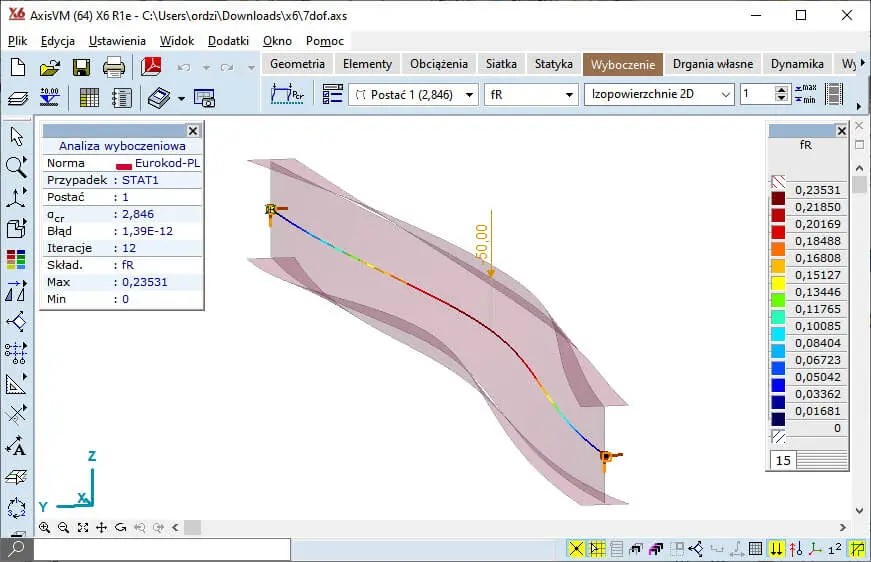This screenshot has width=871, height=562.
Task: Click the Save file floppy icon
Action: point(81,68)
